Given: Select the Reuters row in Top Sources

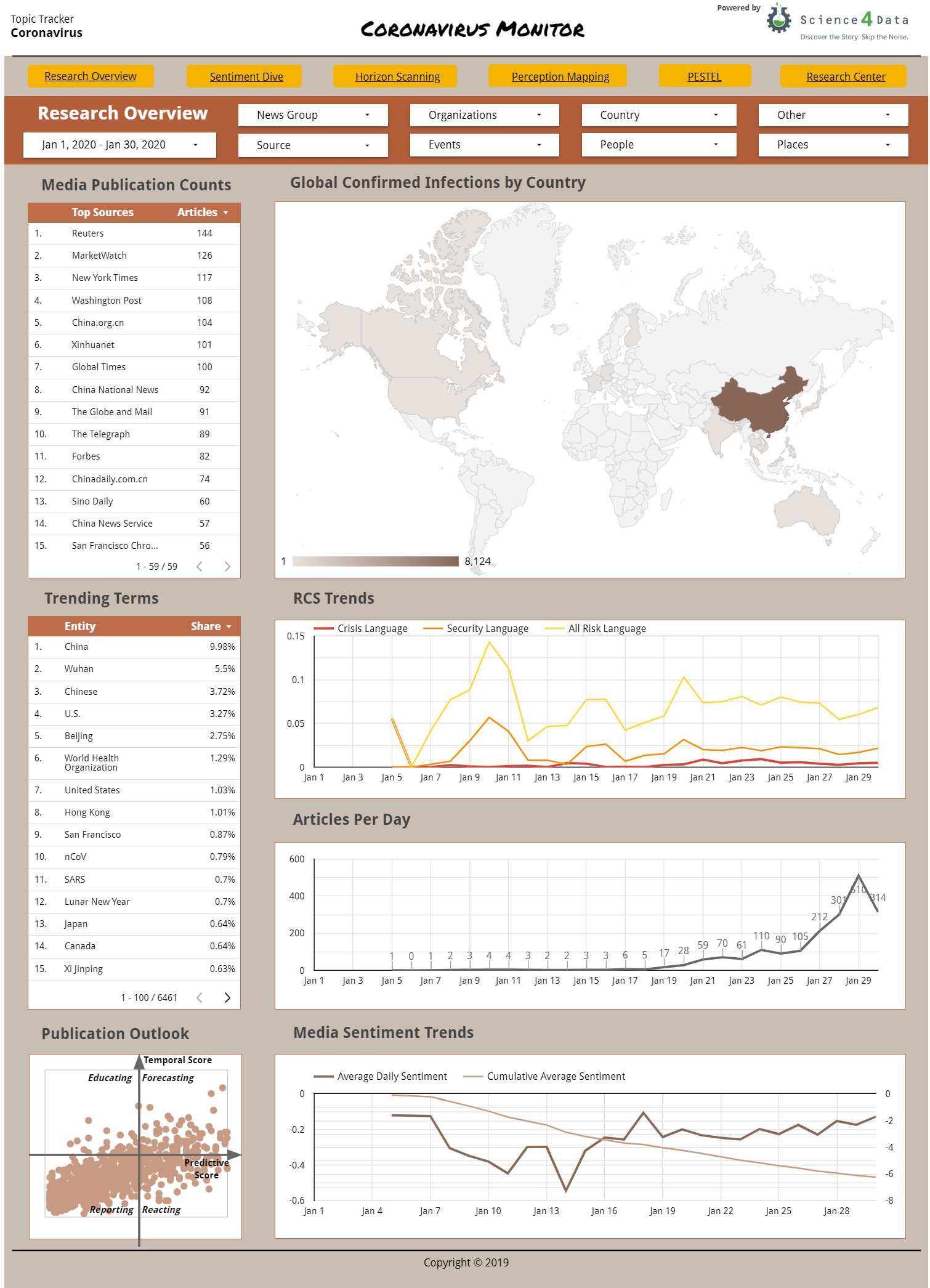Looking at the screenshot, I should coord(134,233).
